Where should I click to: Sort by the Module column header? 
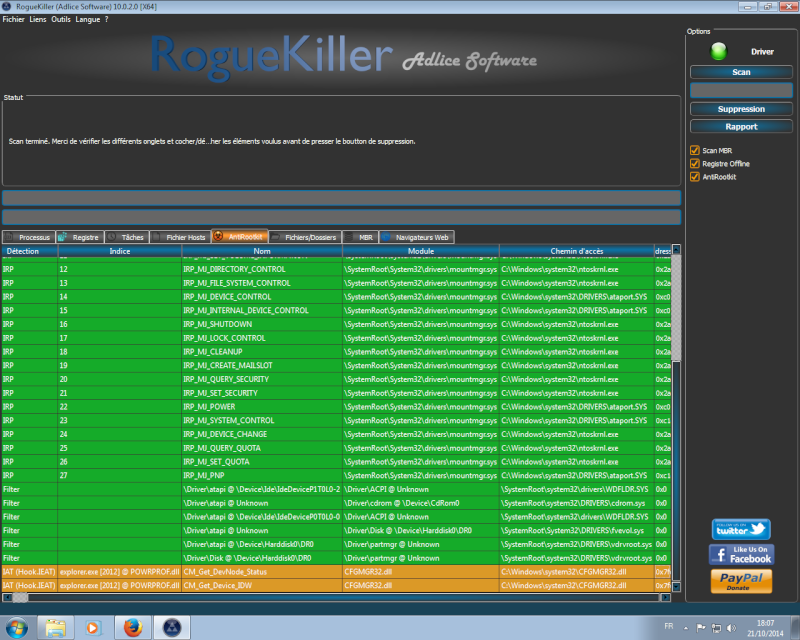[421, 251]
